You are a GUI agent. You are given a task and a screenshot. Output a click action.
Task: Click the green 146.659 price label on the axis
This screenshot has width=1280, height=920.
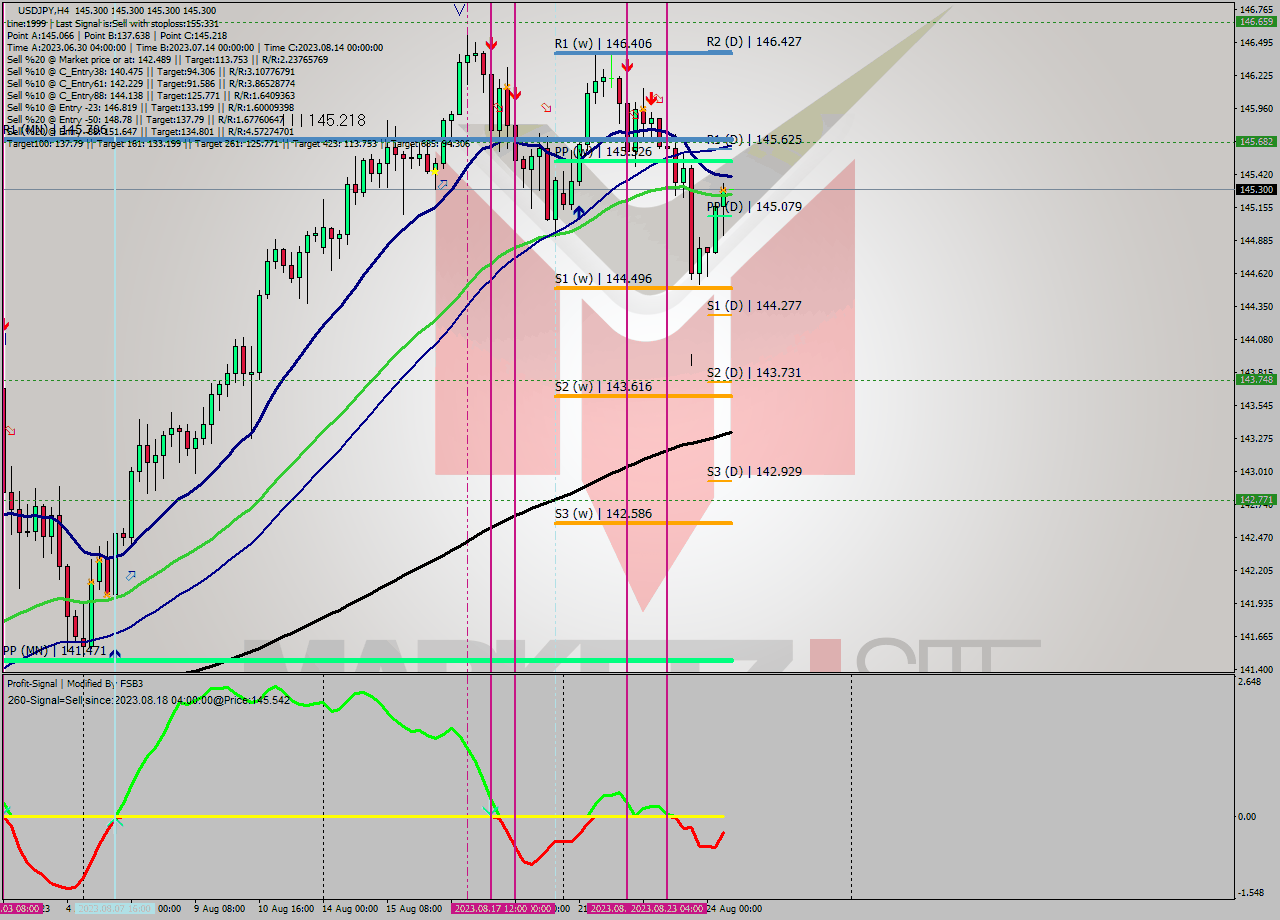click(x=1254, y=17)
